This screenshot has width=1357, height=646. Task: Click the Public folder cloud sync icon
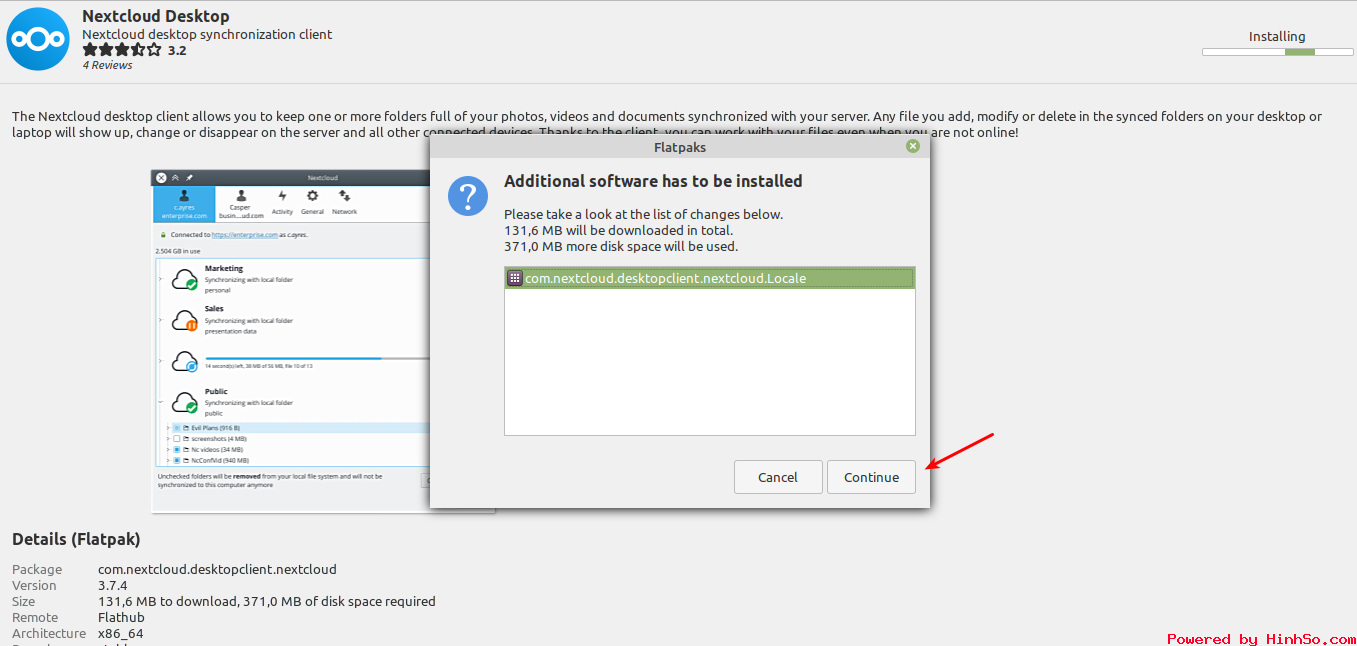[x=185, y=402]
